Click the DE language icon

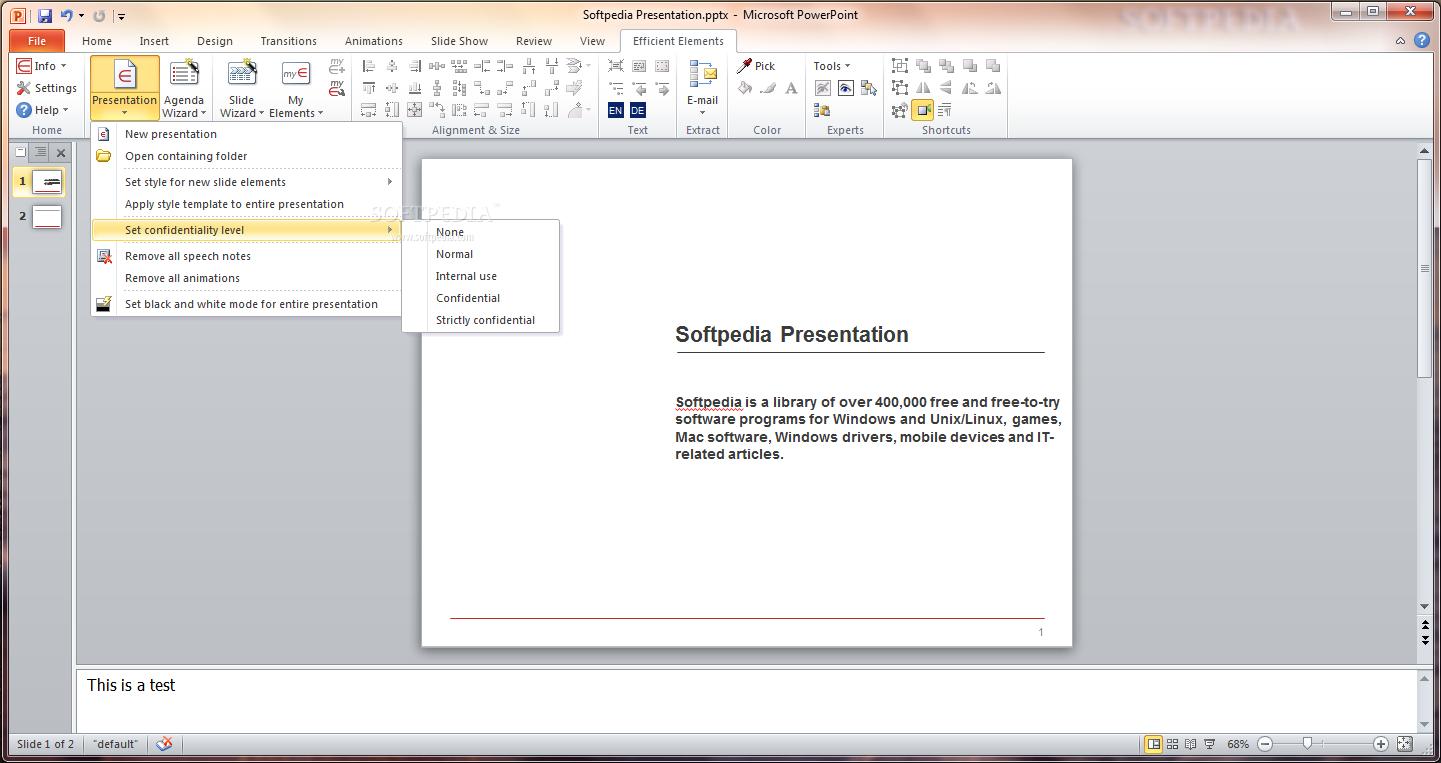[x=638, y=110]
